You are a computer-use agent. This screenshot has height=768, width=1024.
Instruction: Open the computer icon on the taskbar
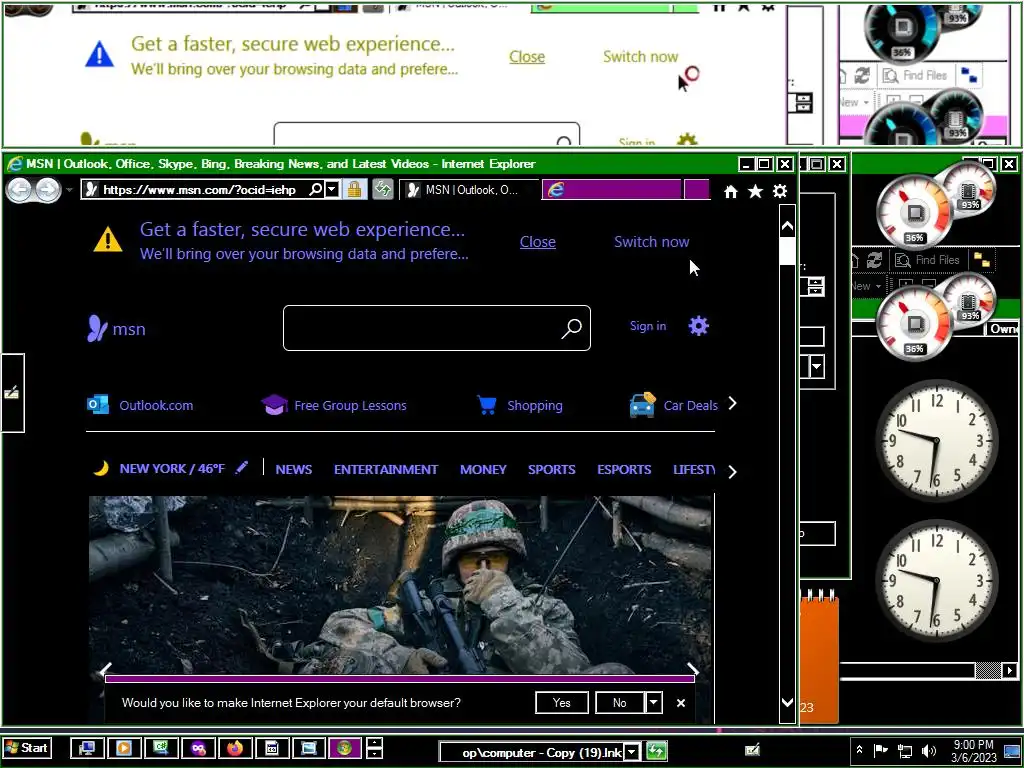pyautogui.click(x=86, y=748)
